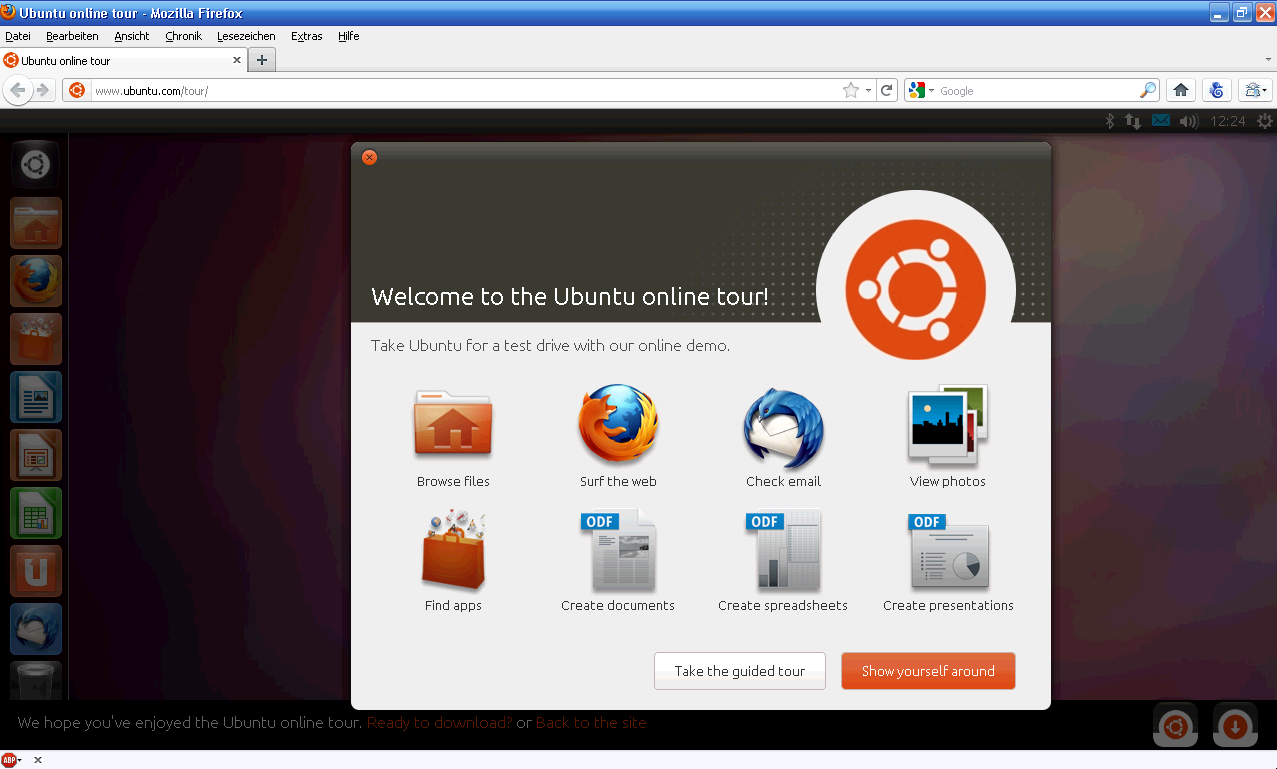Click the volume icon in Ubuntu panel
Image resolution: width=1277 pixels, height=769 pixels.
click(x=1188, y=122)
